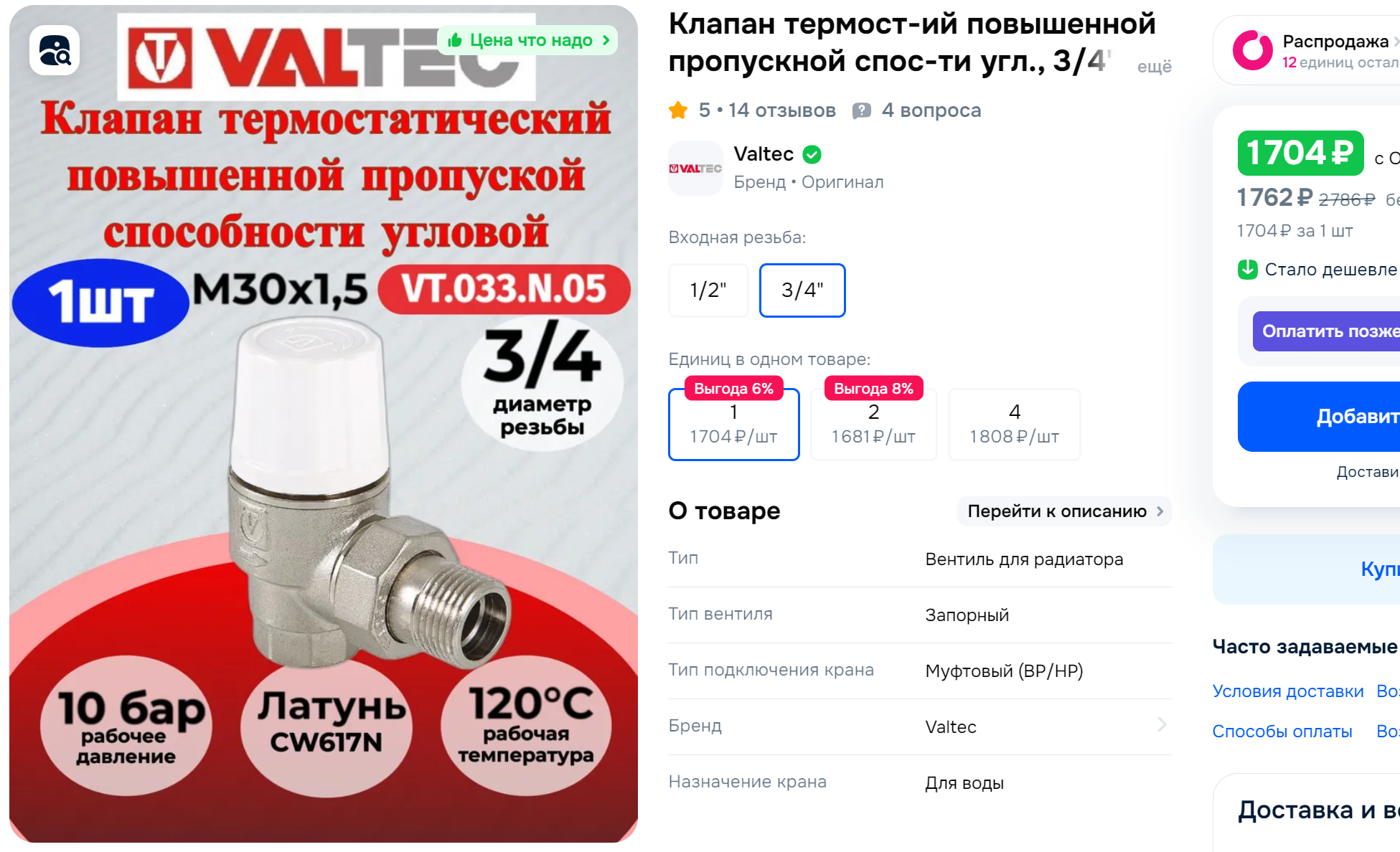Open the Условия доставки link
The width and height of the screenshot is (1400, 852).
point(1288,691)
